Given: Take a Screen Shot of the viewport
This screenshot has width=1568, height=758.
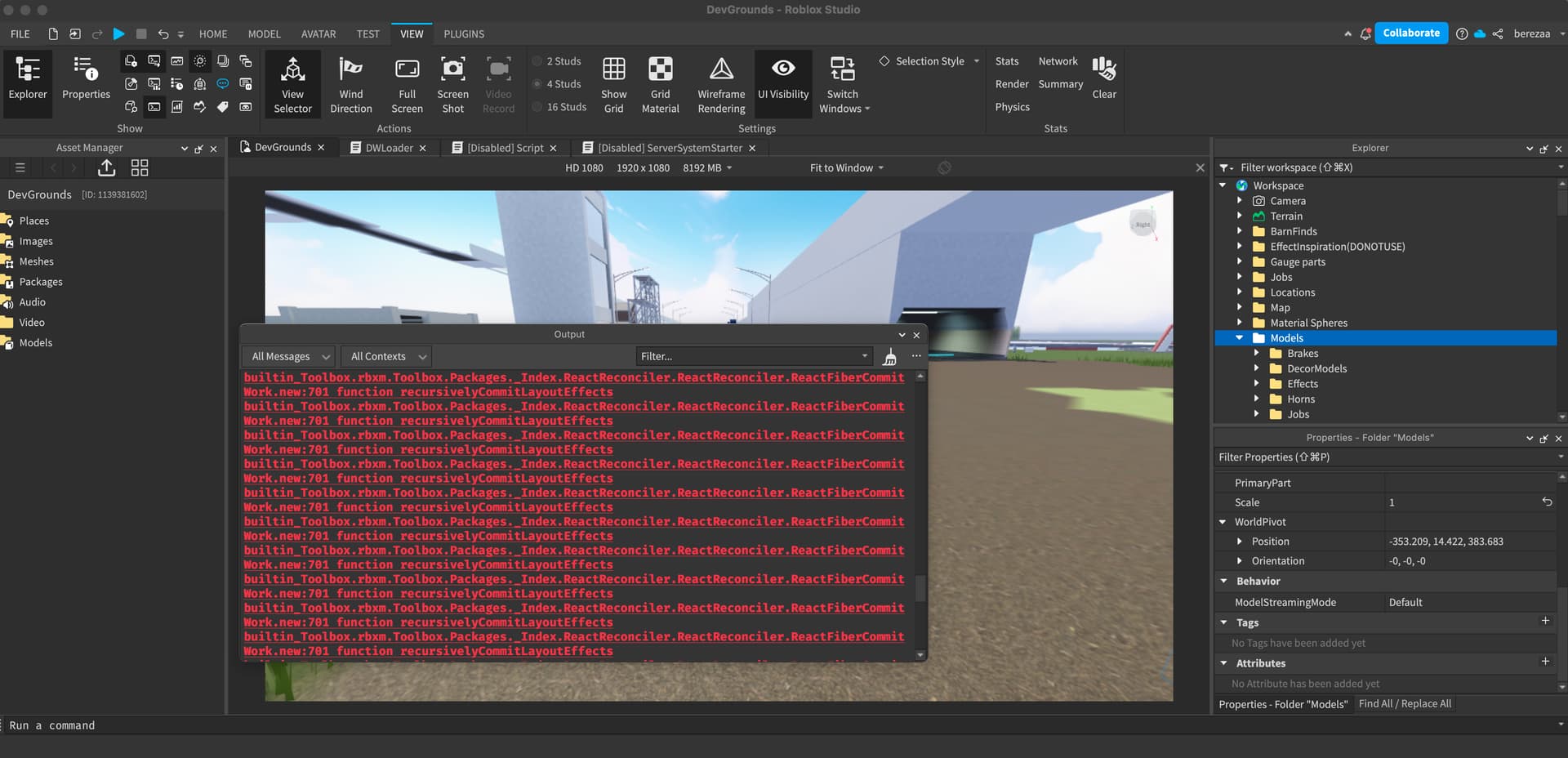Looking at the screenshot, I should pyautogui.click(x=452, y=82).
